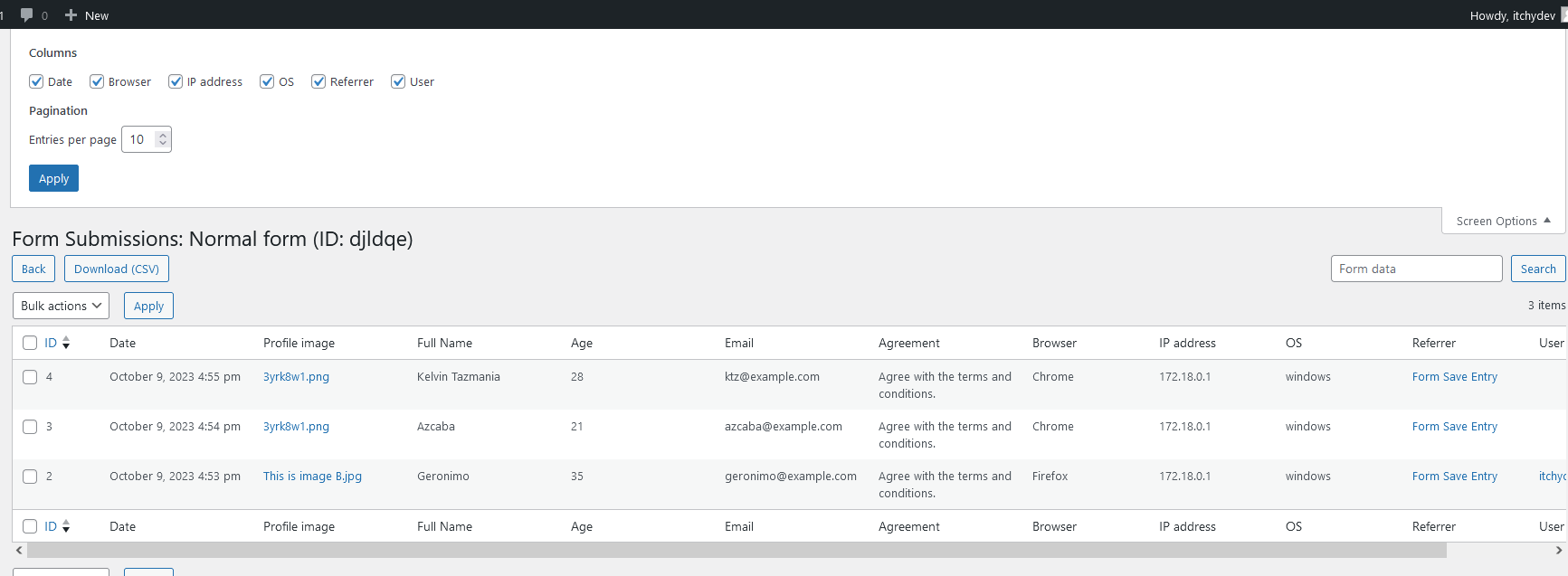Click the Back button
Screen dimensions: 1568x576
[33, 269]
